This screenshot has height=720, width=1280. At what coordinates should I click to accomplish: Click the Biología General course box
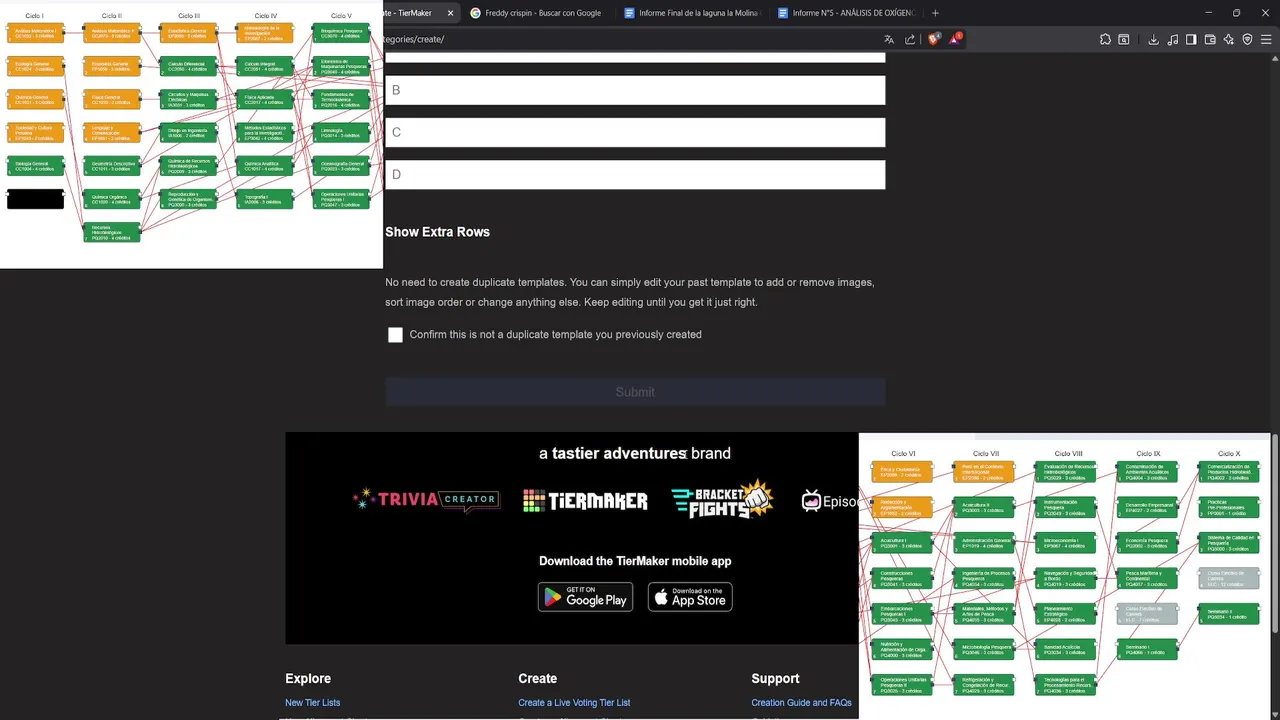[x=35, y=166]
